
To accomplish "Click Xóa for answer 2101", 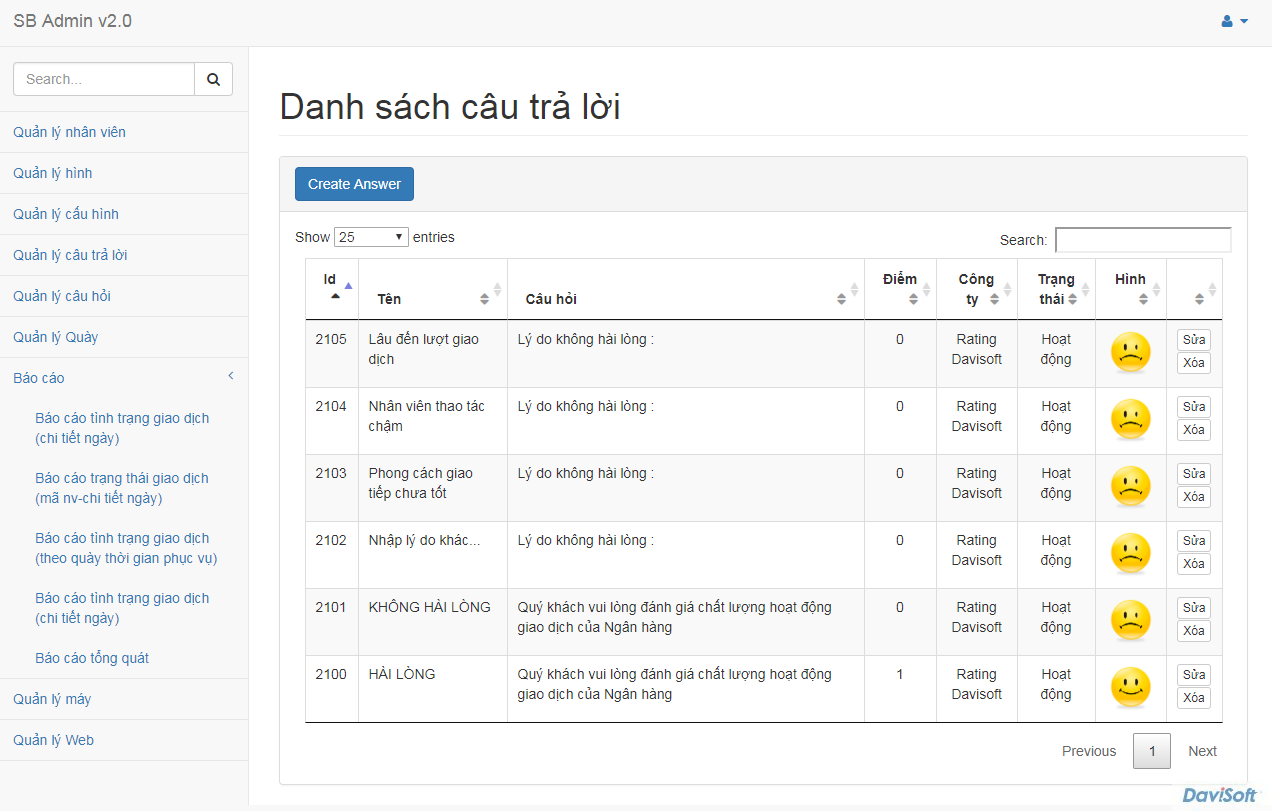I will [1193, 631].
